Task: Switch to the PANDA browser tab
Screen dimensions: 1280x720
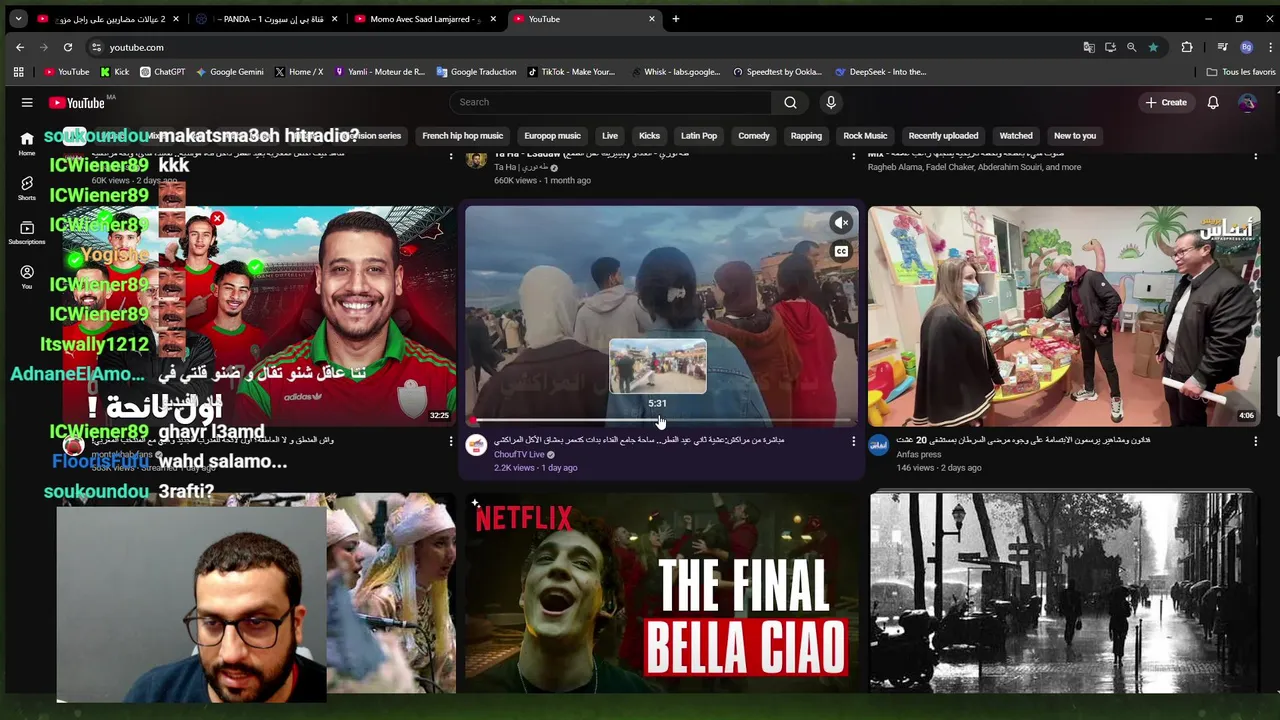Action: (266, 19)
